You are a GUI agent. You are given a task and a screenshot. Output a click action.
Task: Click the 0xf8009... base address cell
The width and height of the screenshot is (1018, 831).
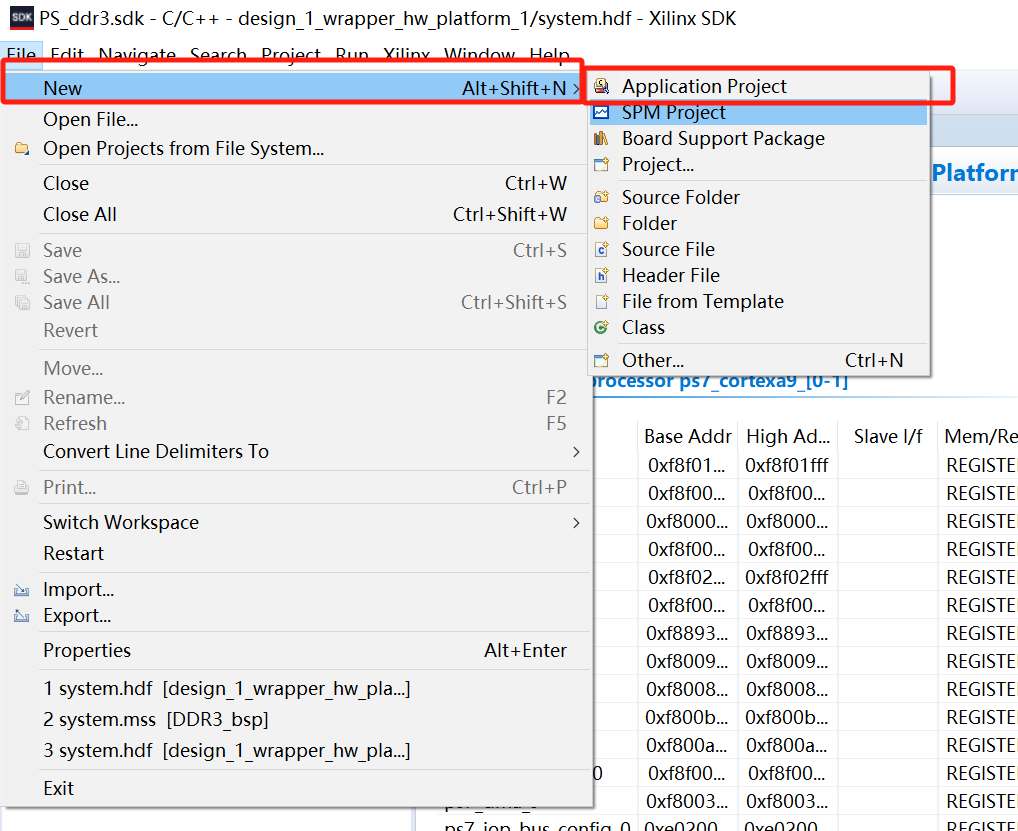(x=687, y=661)
